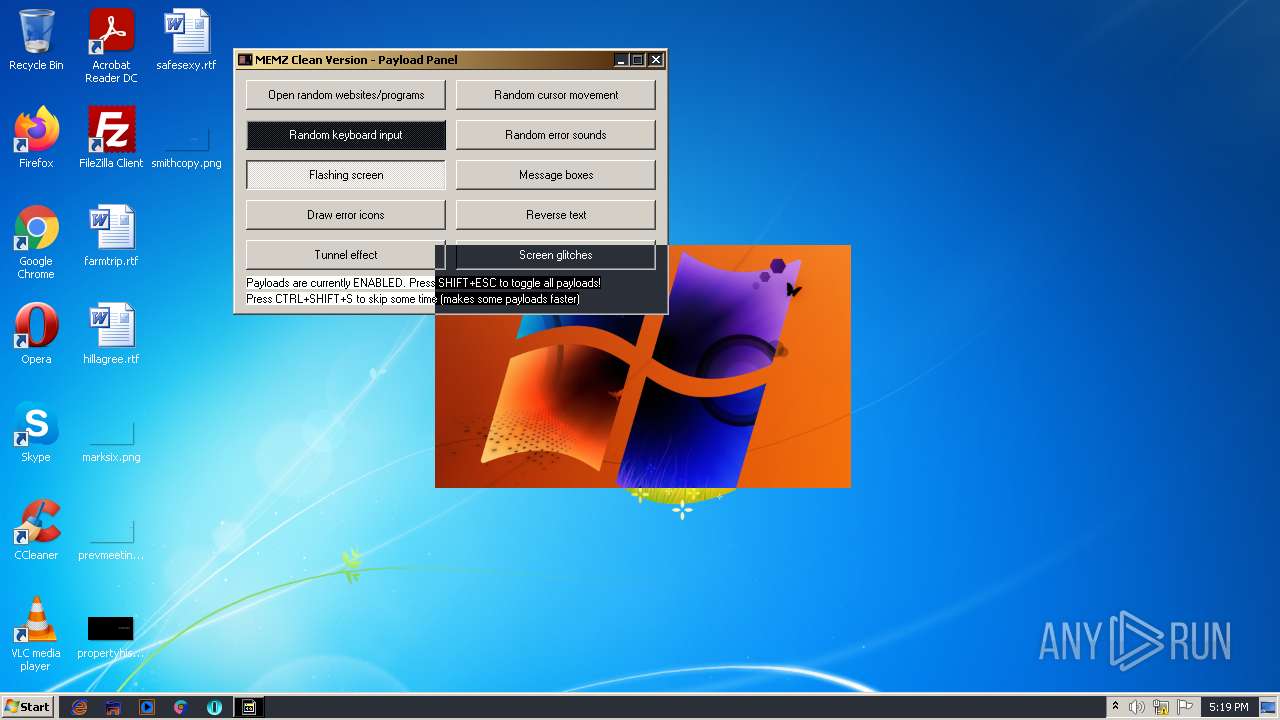1280x720 pixels.
Task: Select the MEMZ taskbar window button
Action: pos(249,707)
